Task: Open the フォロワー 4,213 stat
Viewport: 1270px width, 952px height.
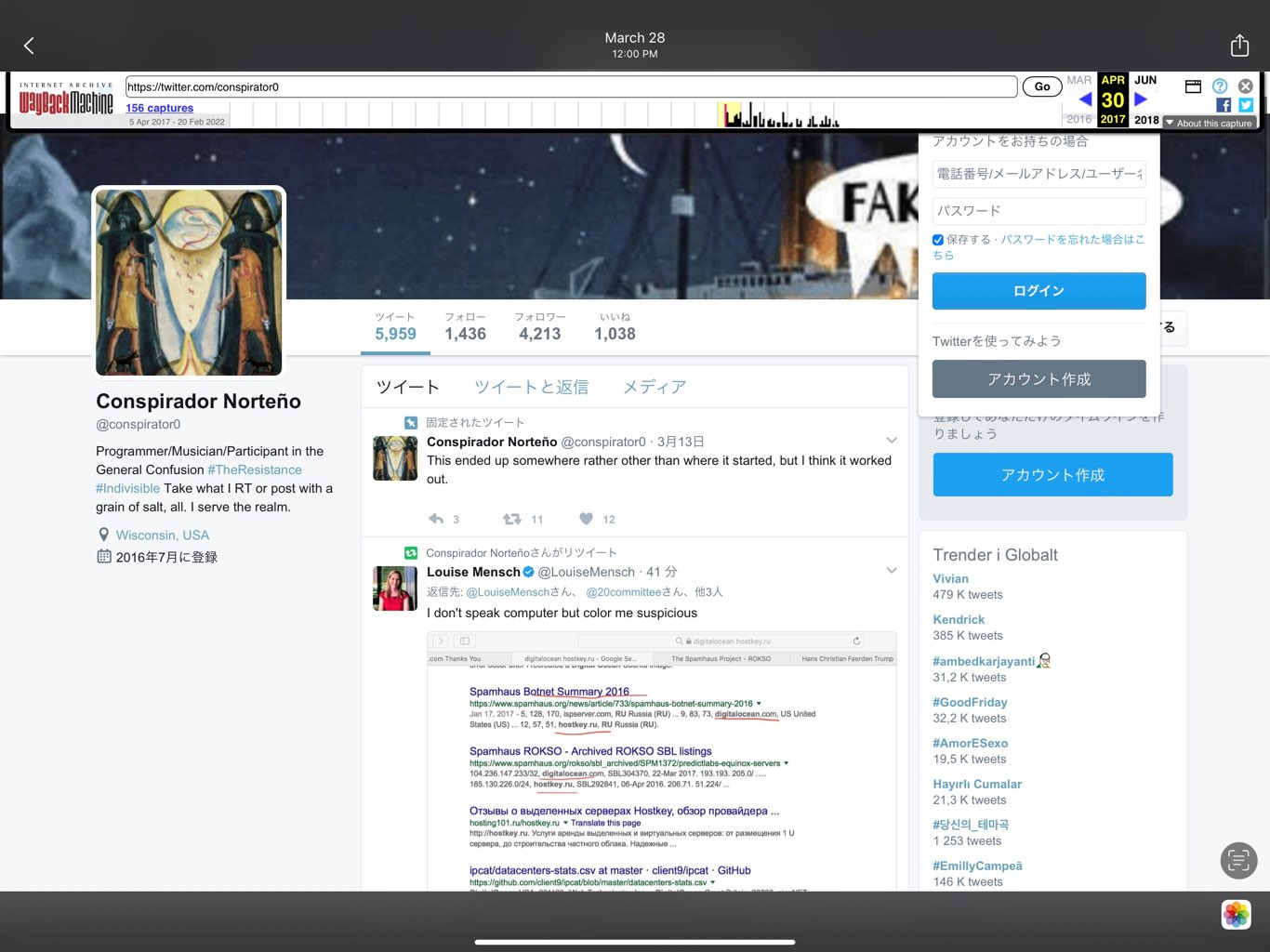Action: [x=540, y=327]
